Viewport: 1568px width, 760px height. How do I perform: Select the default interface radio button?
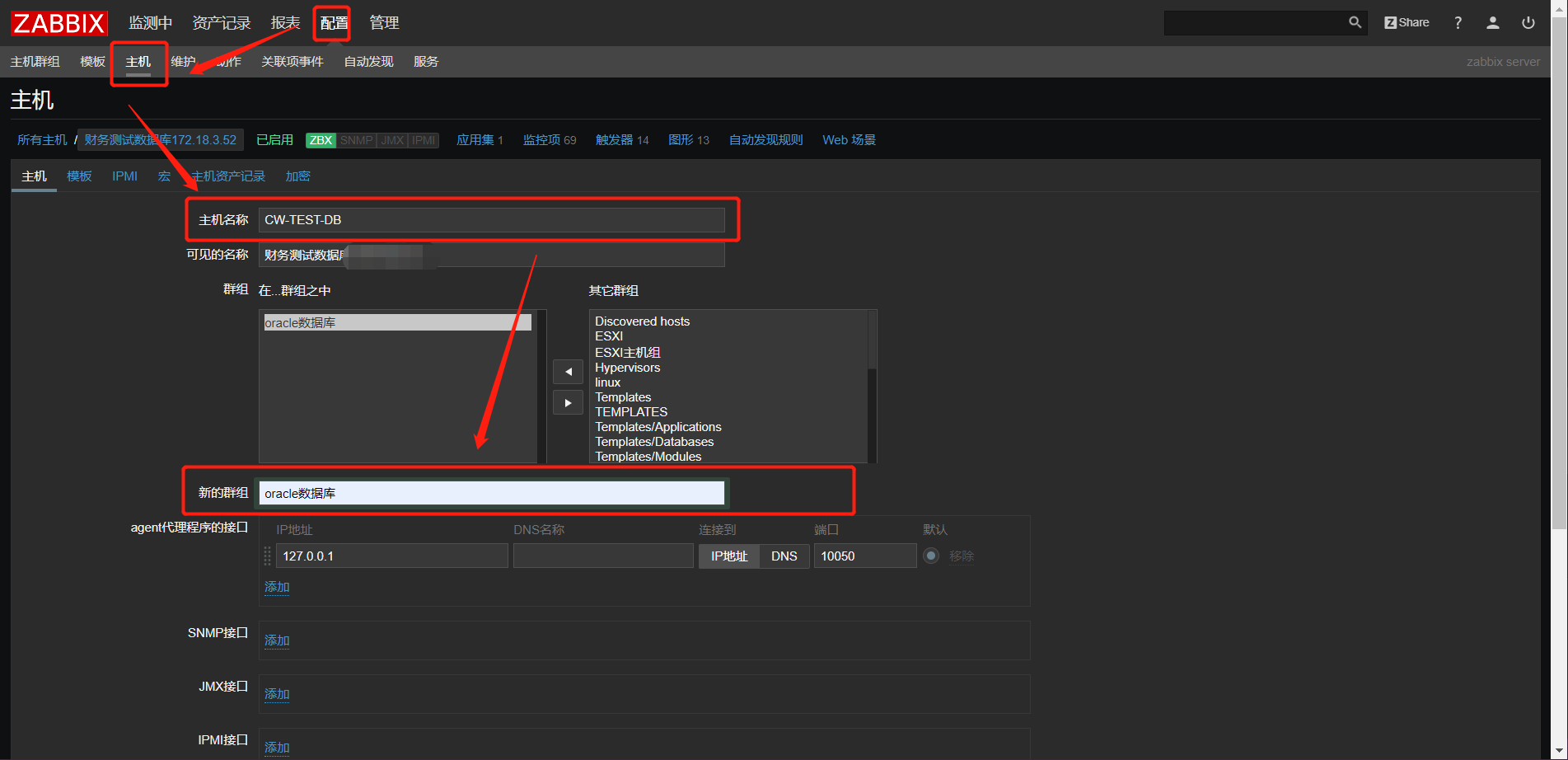click(931, 556)
